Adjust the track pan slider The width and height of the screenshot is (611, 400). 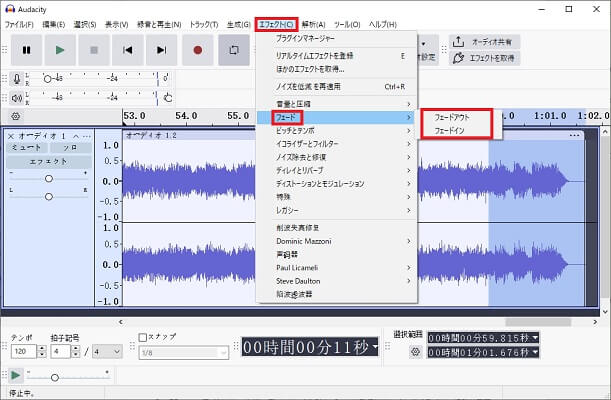[49, 196]
